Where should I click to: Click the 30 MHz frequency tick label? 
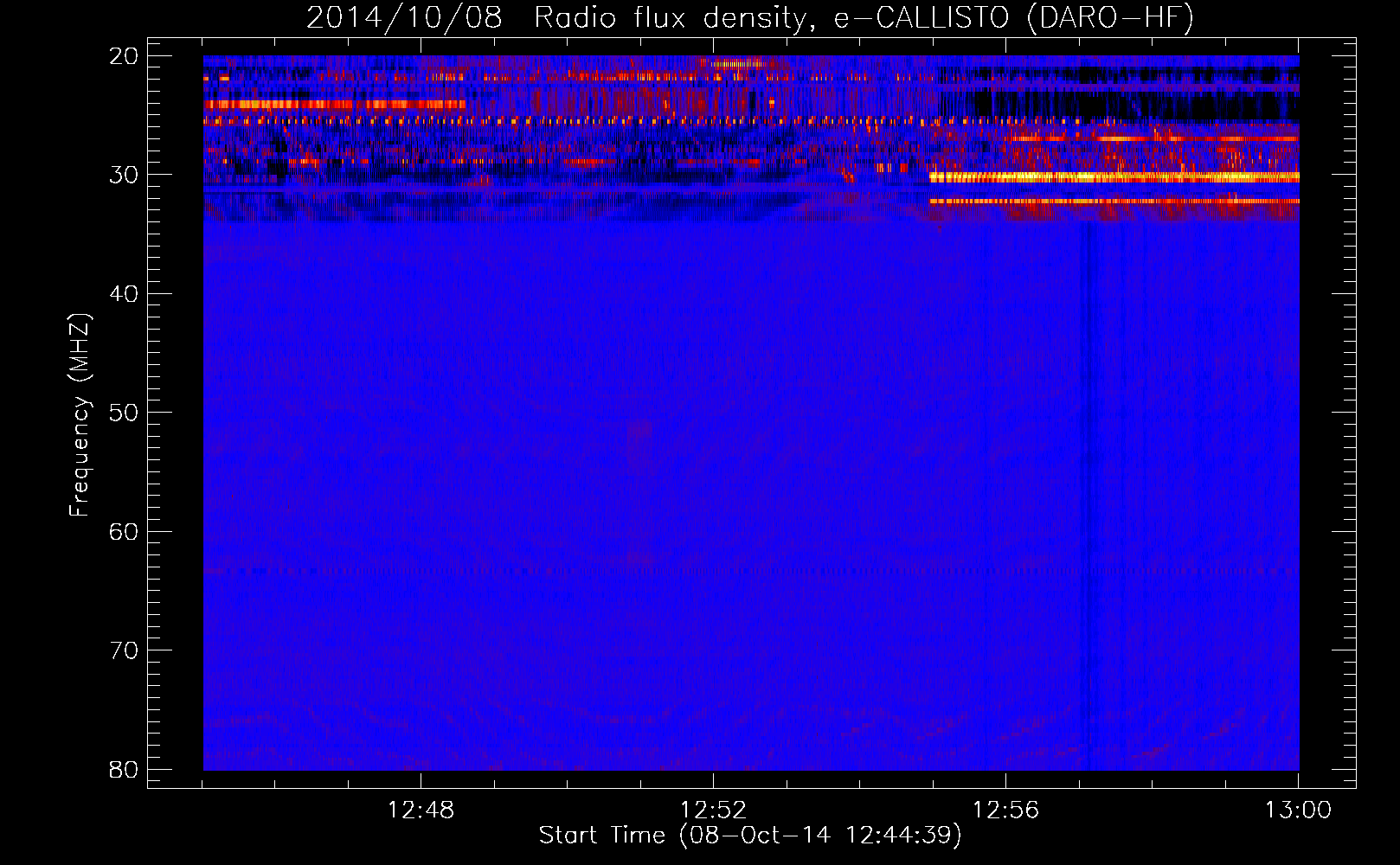tap(124, 175)
